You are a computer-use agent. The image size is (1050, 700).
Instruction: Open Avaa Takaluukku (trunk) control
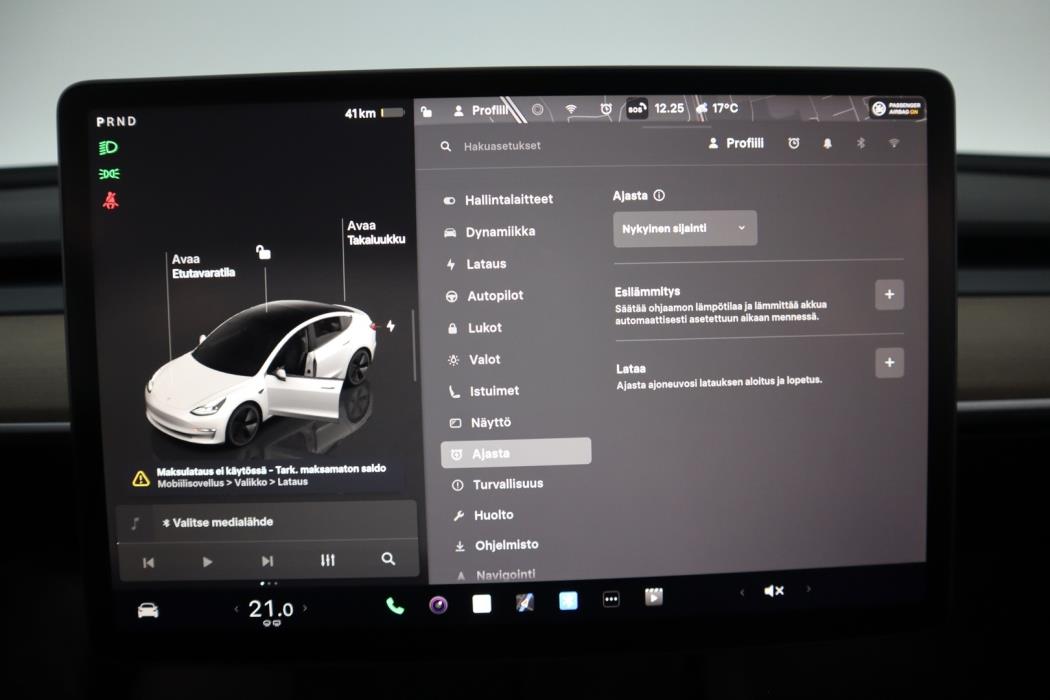[x=375, y=232]
